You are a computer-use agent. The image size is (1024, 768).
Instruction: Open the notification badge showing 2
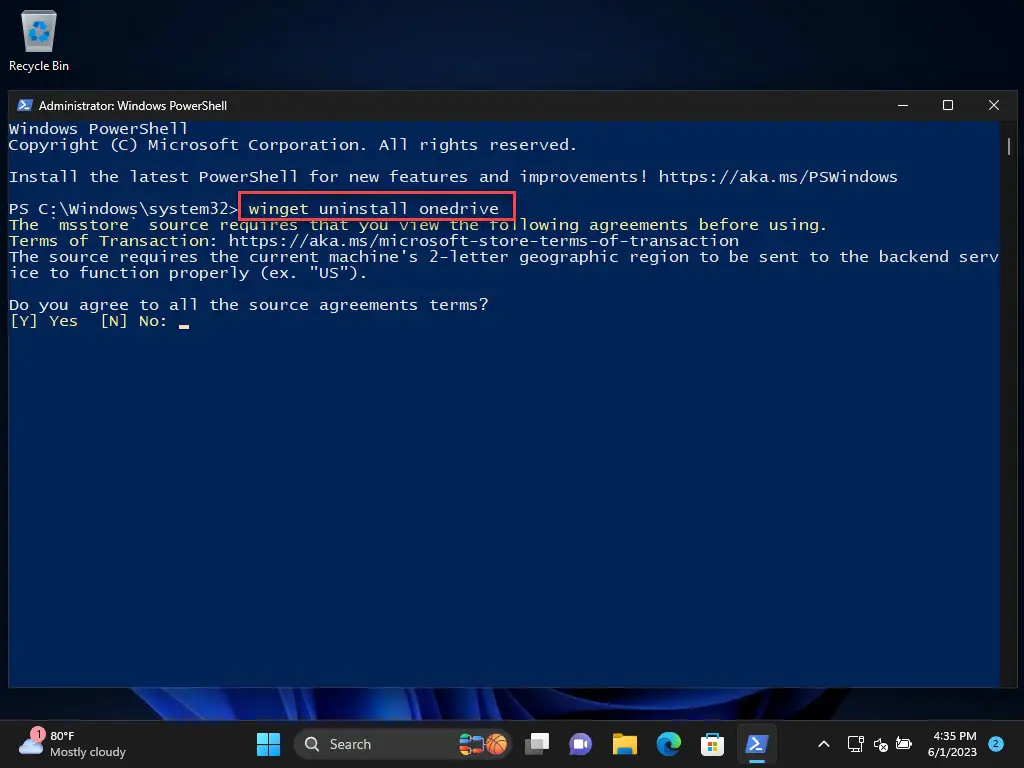tap(995, 743)
